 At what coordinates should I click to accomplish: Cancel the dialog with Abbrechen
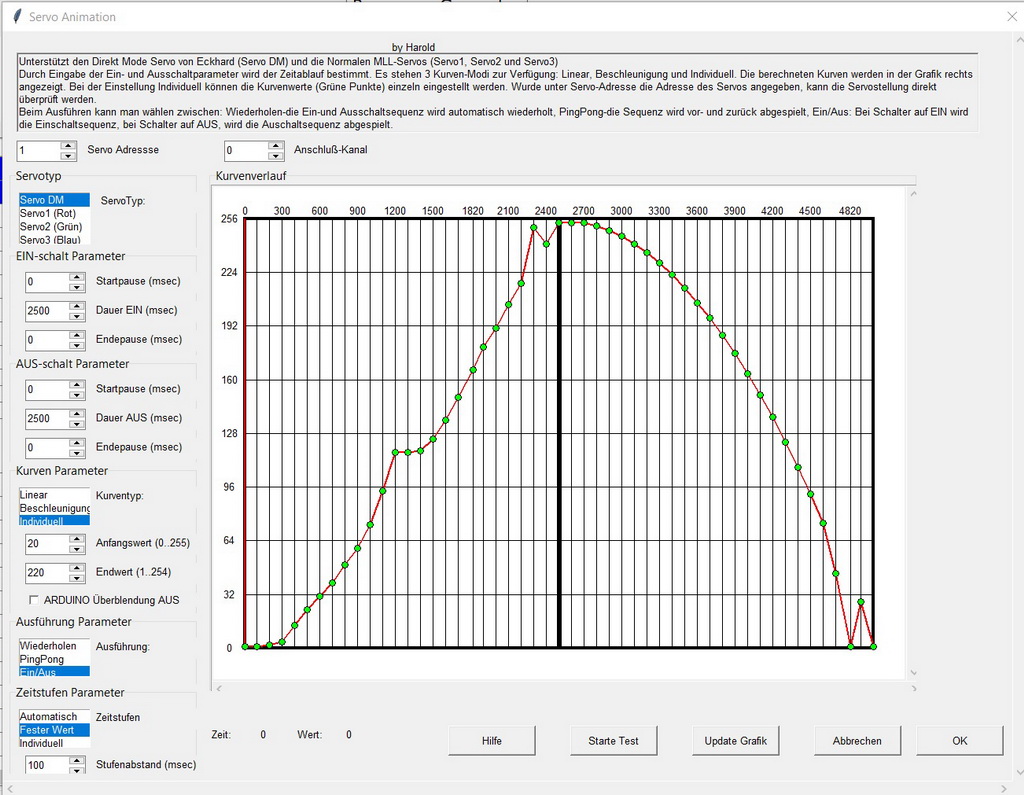[x=857, y=741]
